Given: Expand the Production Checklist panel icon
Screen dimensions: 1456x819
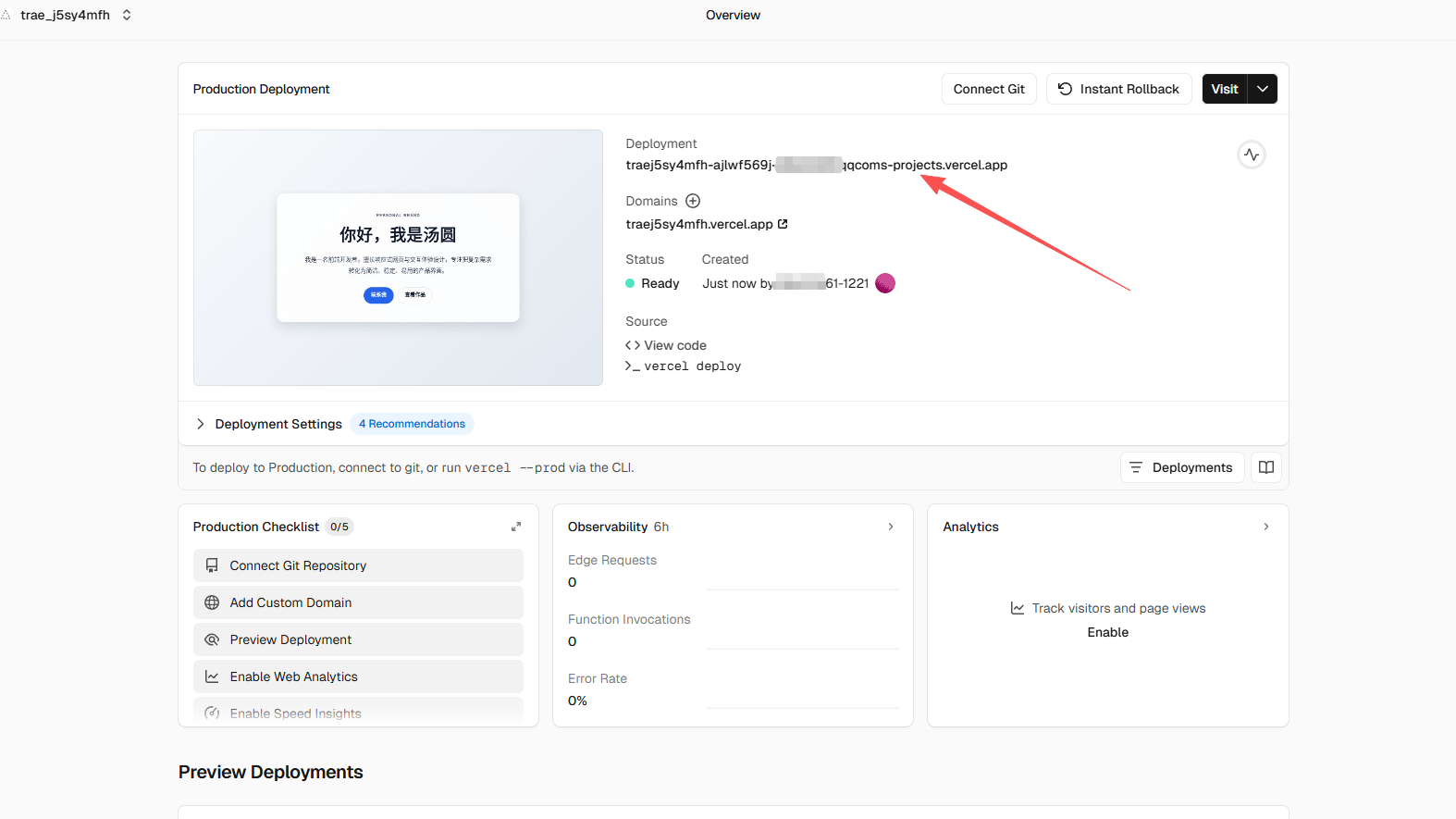Looking at the screenshot, I should (x=516, y=527).
